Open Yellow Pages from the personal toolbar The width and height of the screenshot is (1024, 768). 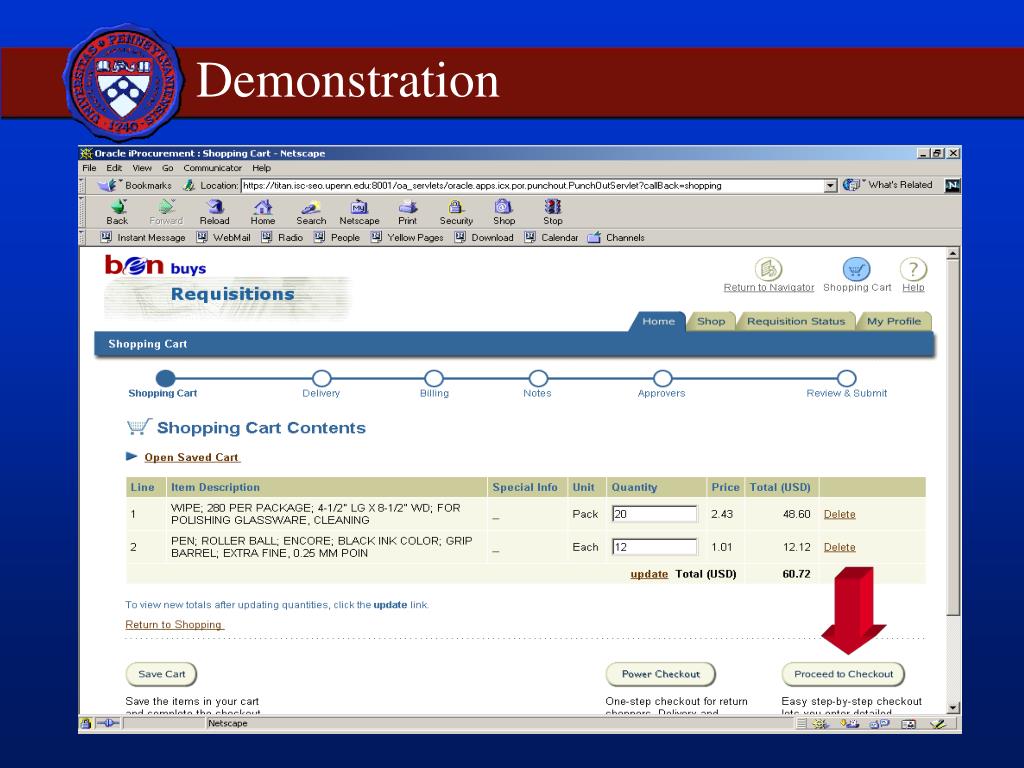tap(408, 238)
